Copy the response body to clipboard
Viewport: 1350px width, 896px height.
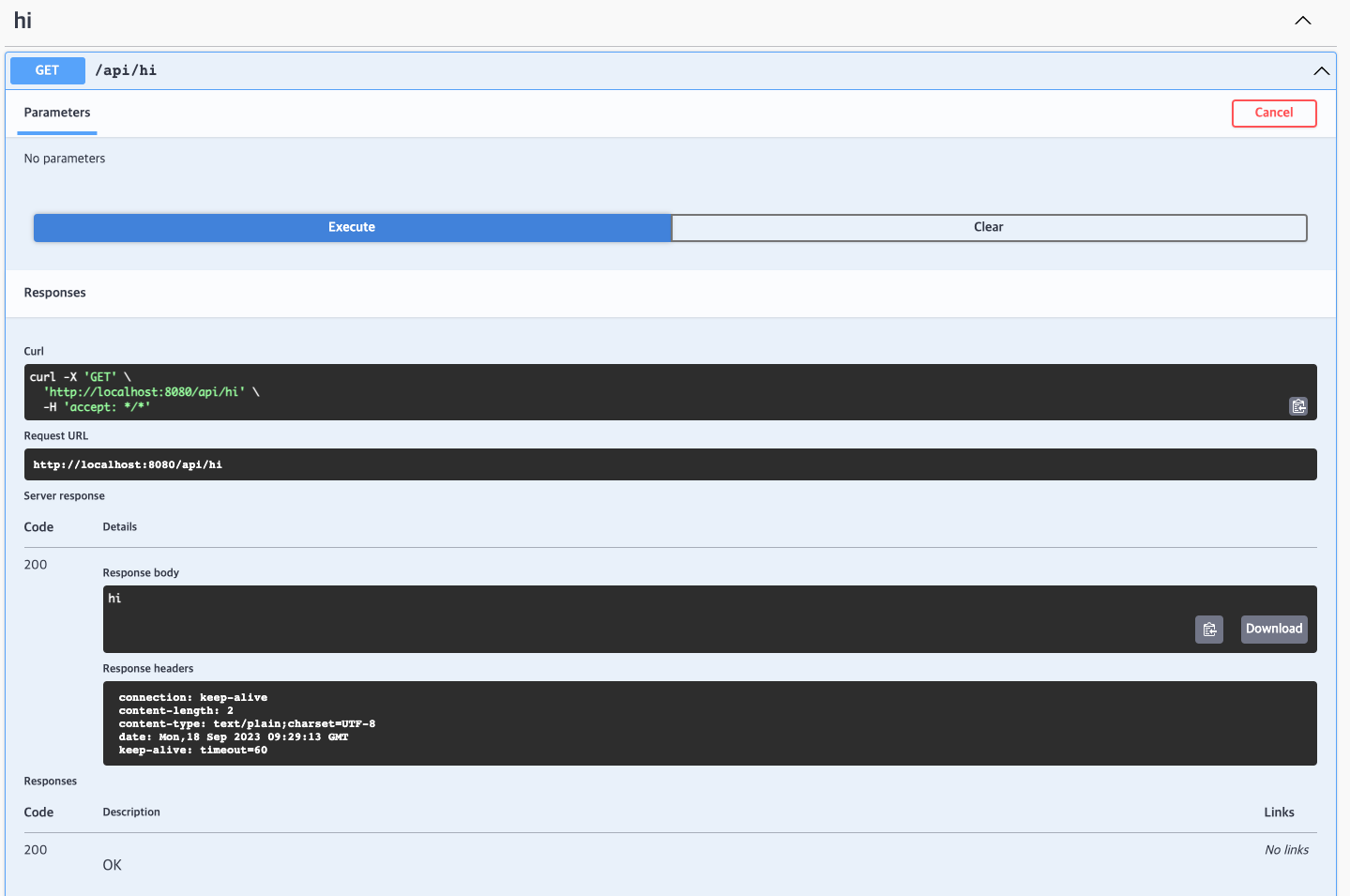[x=1209, y=629]
